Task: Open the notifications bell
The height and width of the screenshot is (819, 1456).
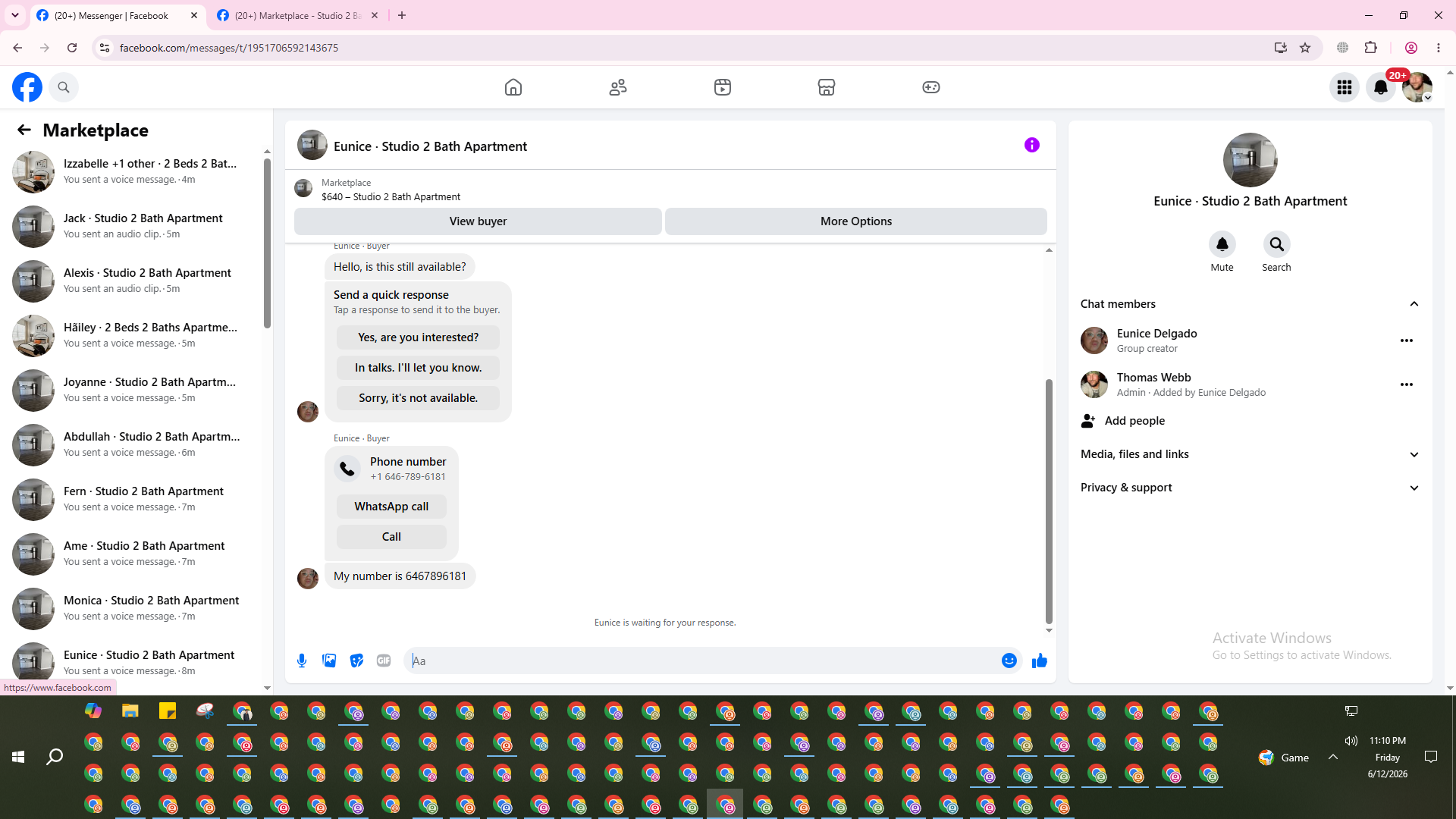Action: (1381, 87)
